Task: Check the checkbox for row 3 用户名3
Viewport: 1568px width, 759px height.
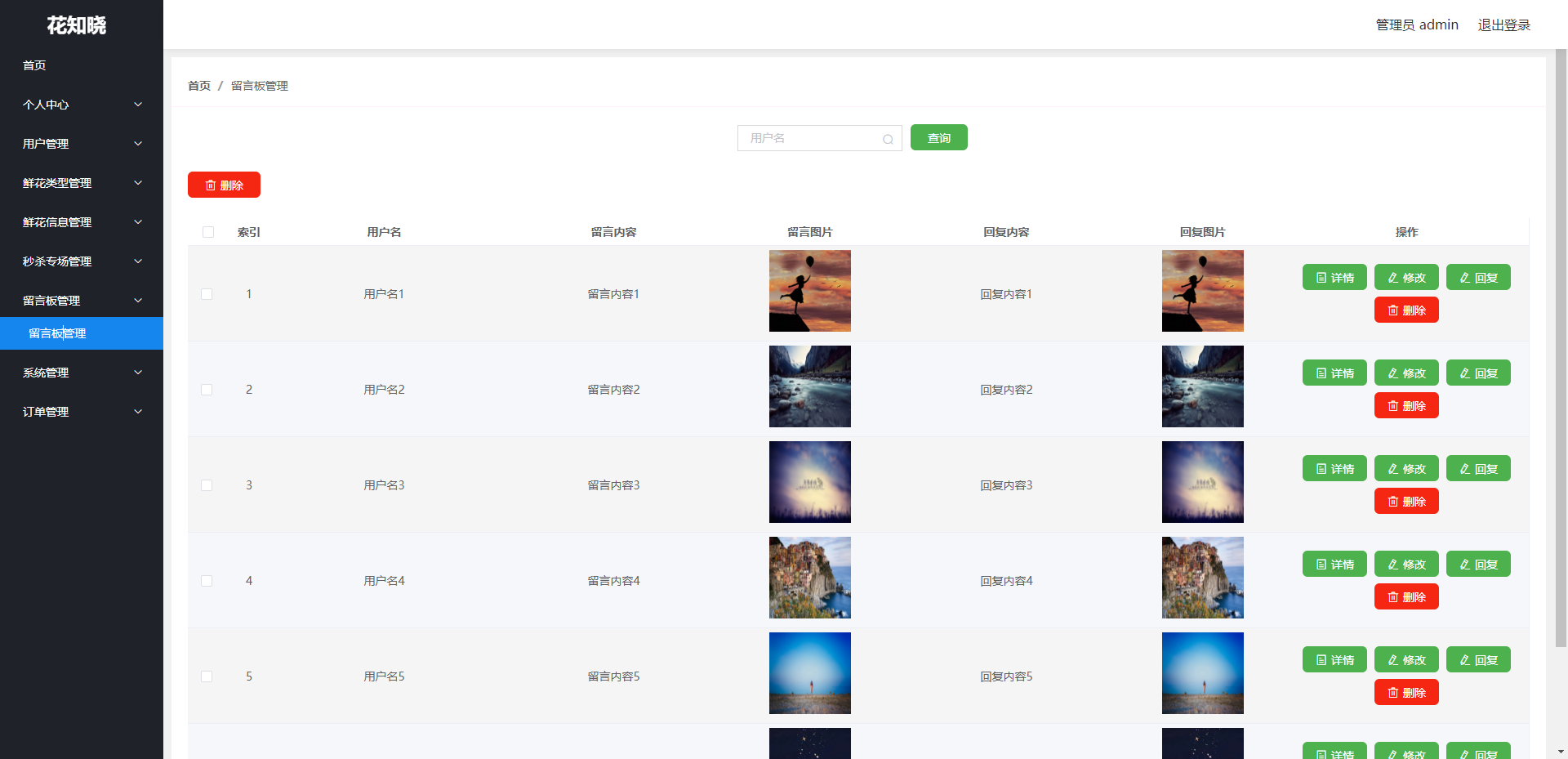Action: click(207, 485)
